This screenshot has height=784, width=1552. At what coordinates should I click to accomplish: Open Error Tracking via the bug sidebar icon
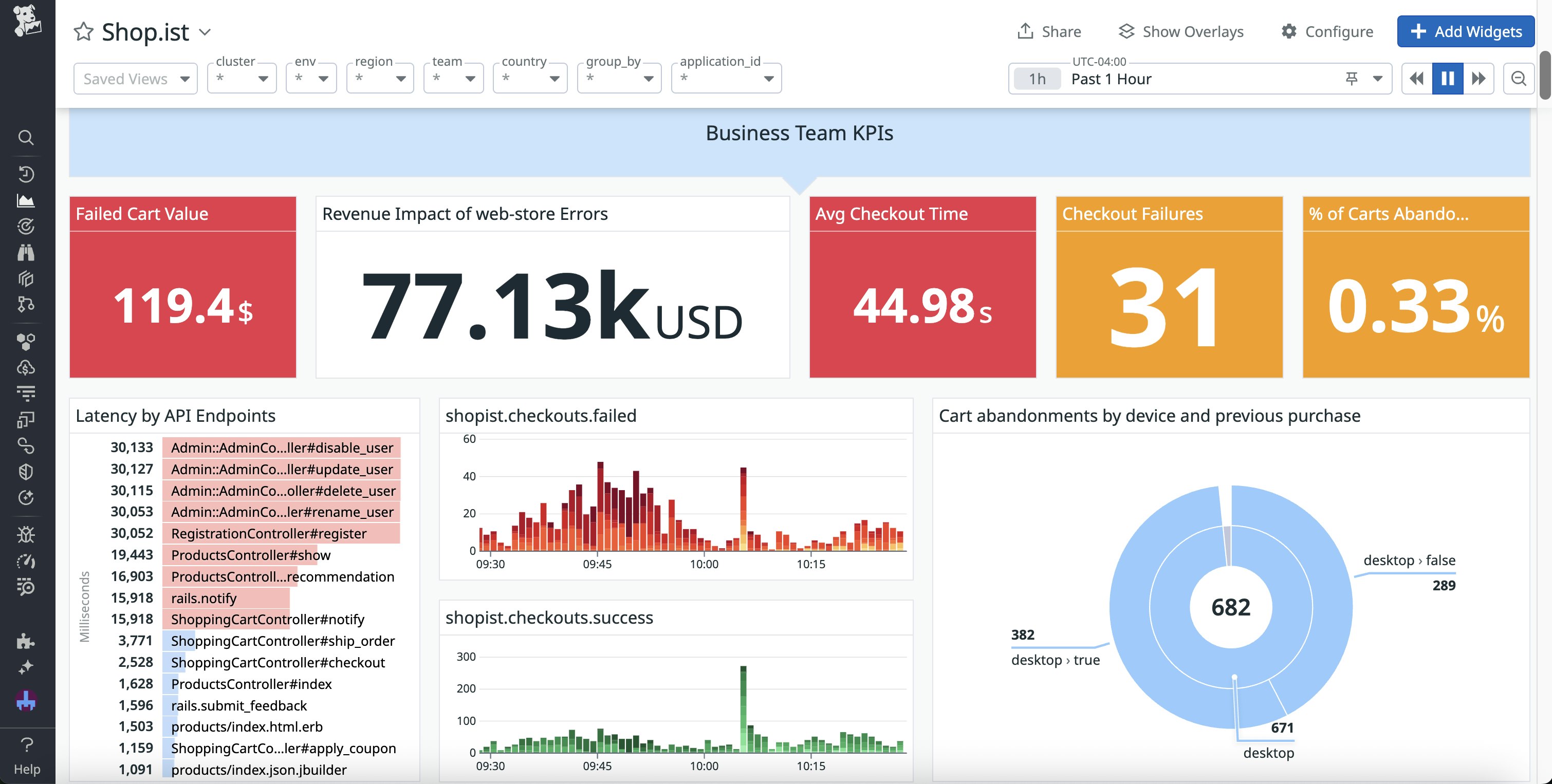[x=27, y=534]
